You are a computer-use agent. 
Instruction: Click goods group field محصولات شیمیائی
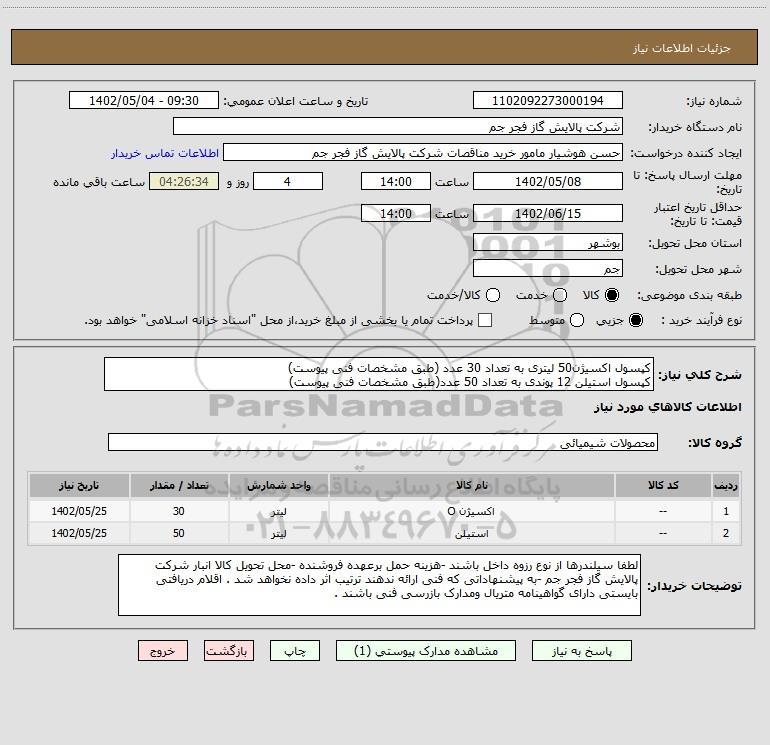tap(383, 442)
